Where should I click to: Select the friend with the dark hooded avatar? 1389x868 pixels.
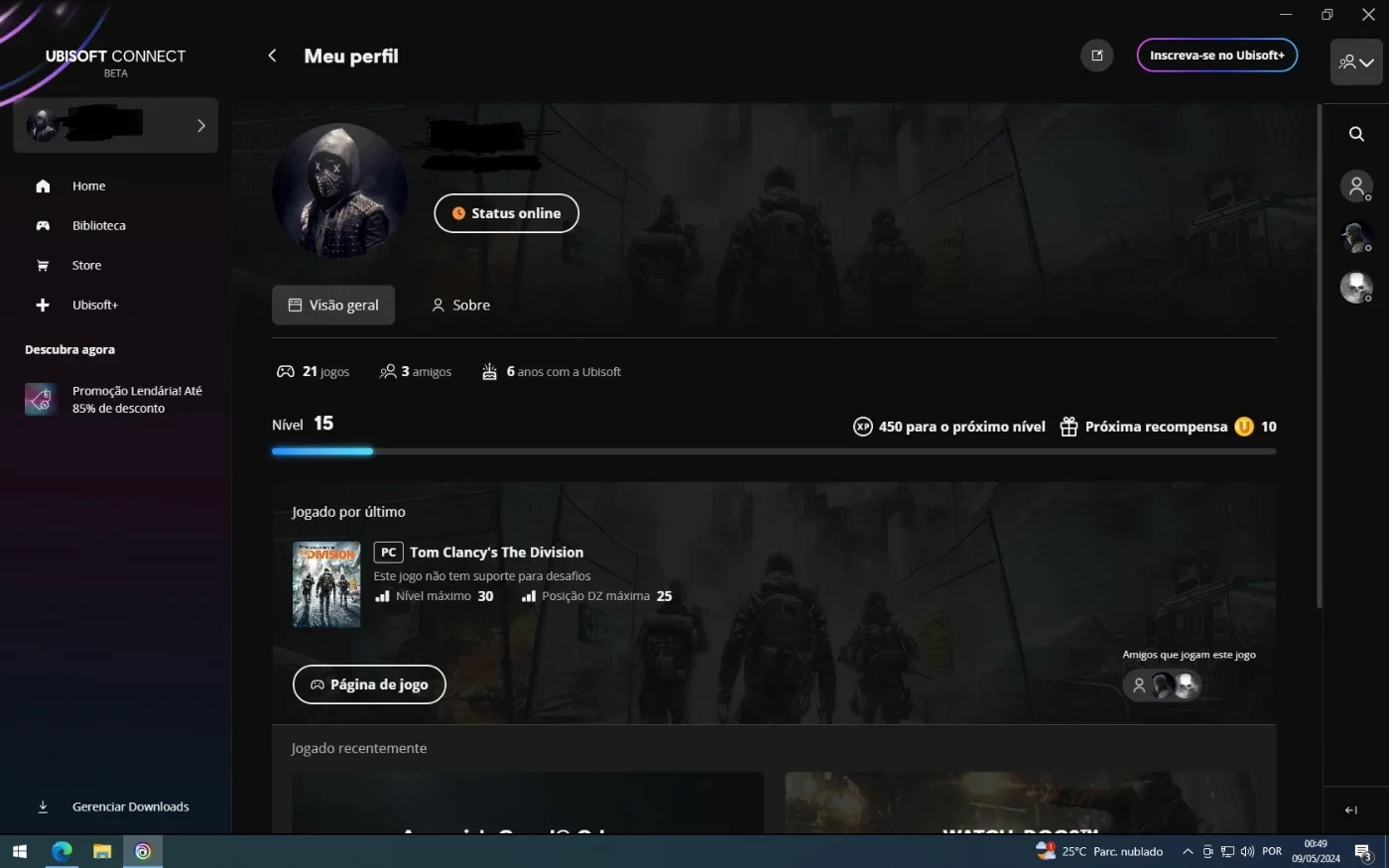click(1356, 237)
